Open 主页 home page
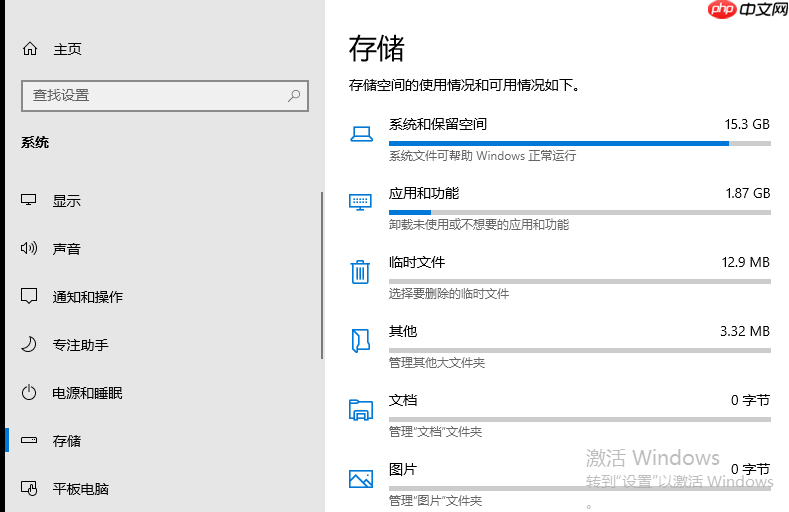The height and width of the screenshot is (512, 789). coord(67,49)
